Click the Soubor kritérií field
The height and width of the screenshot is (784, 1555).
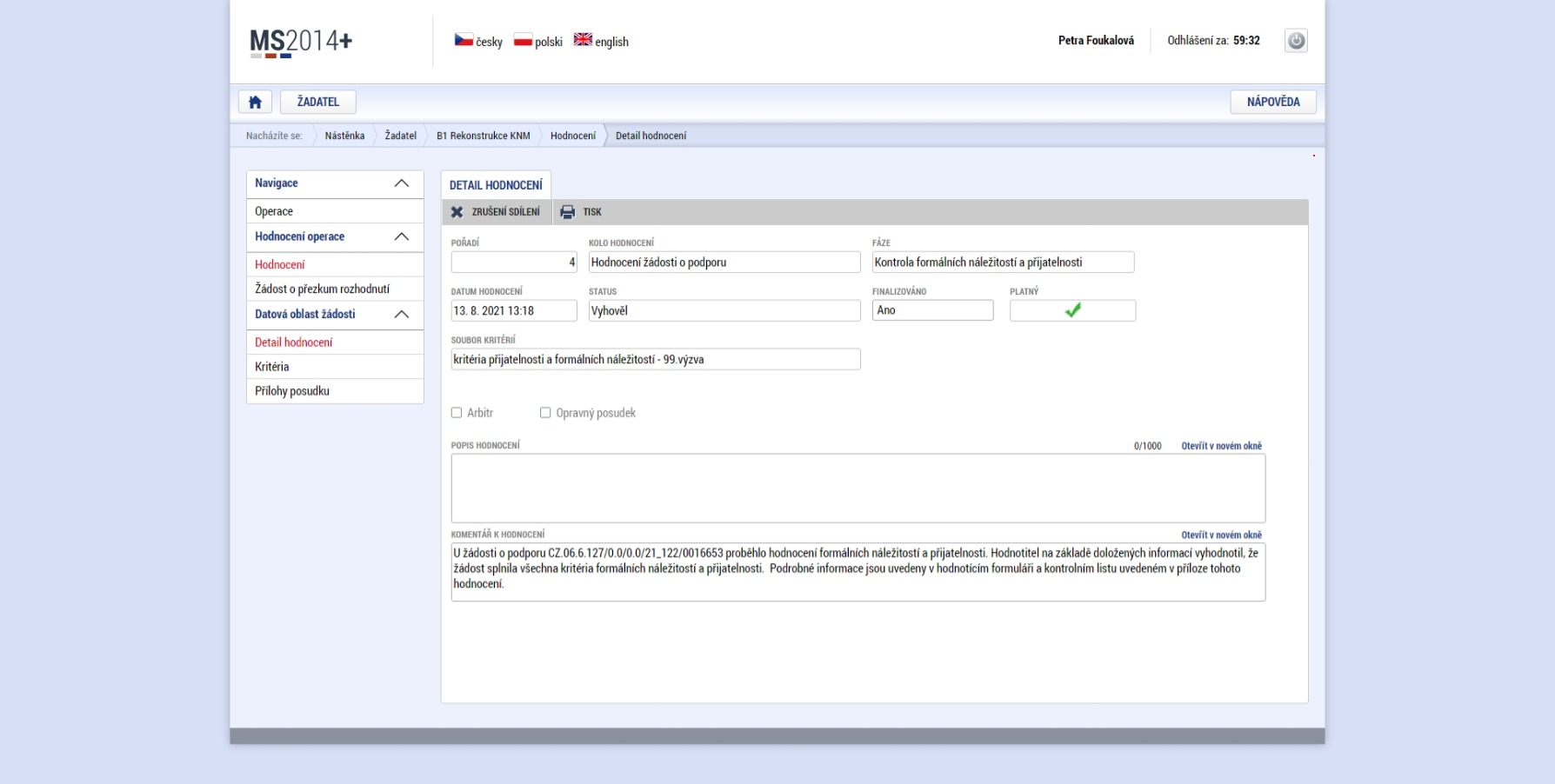[656, 359]
